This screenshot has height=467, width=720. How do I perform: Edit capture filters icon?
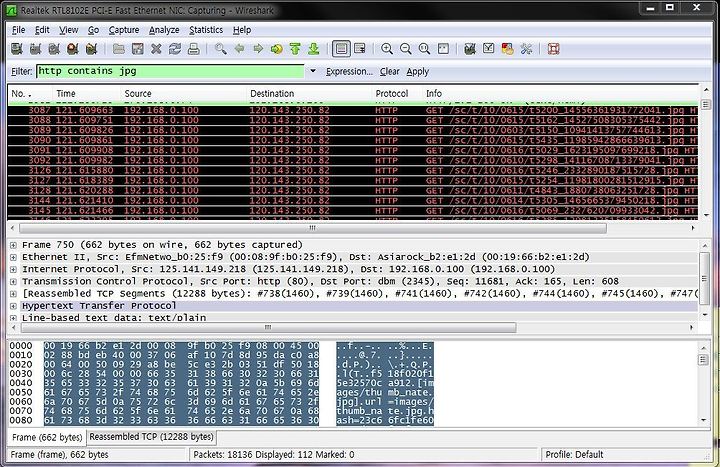pyautogui.click(x=470, y=49)
